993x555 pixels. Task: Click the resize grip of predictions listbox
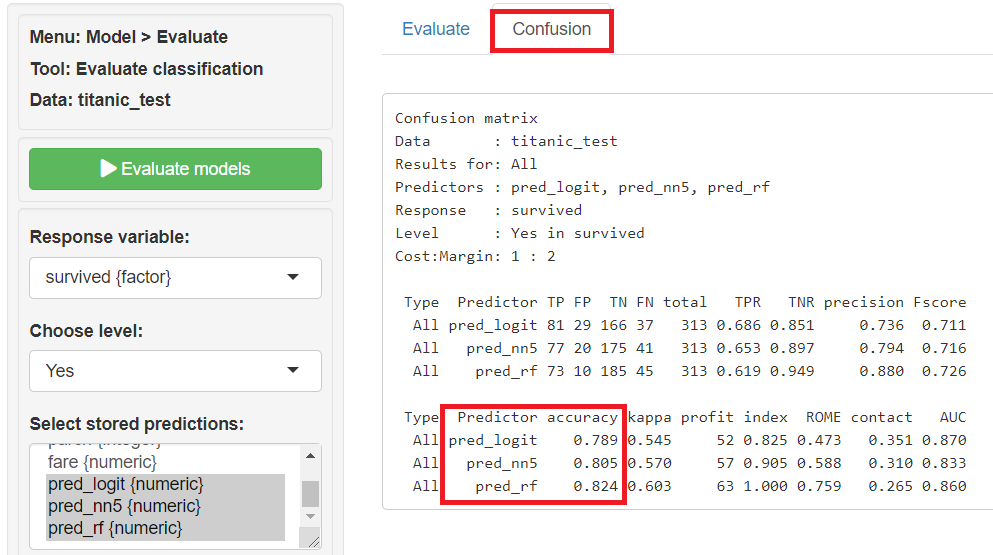click(313, 541)
